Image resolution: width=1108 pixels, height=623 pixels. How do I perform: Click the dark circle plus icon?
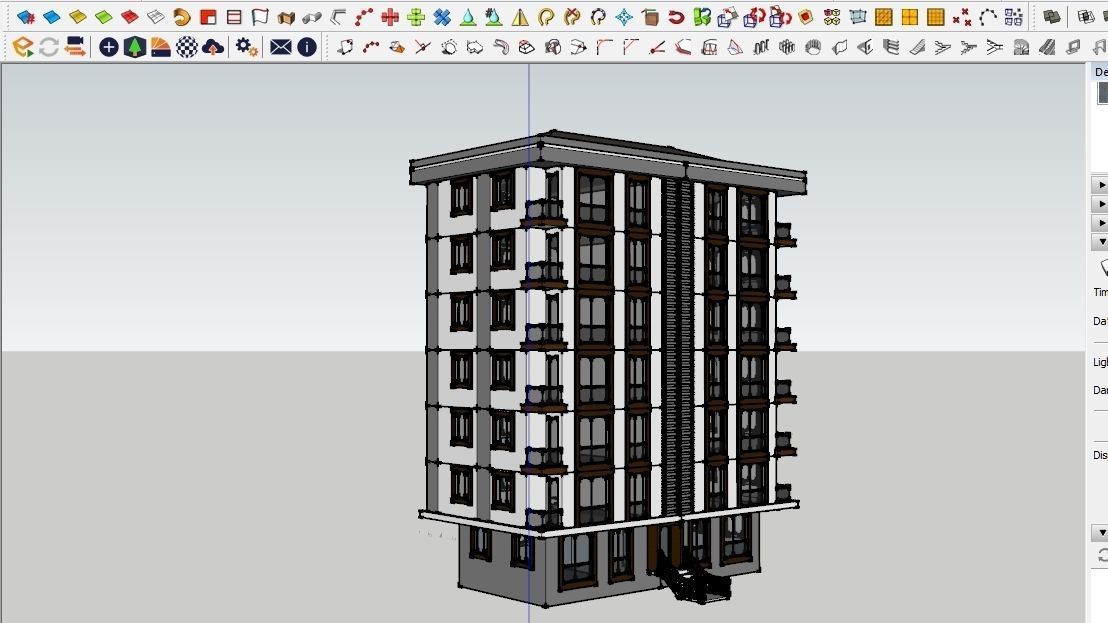[x=109, y=47]
